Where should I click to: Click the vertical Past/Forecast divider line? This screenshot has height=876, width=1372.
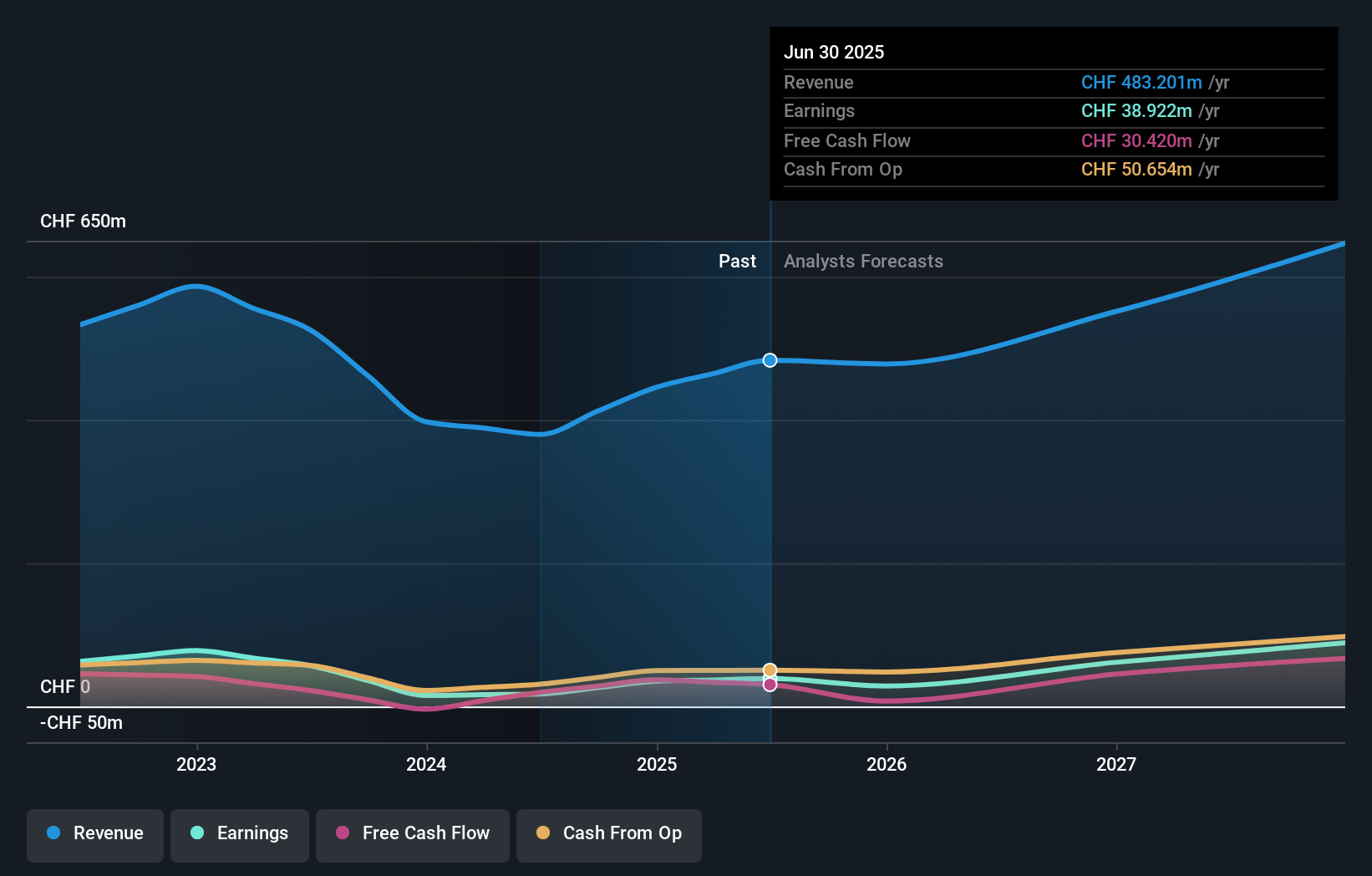click(770, 502)
